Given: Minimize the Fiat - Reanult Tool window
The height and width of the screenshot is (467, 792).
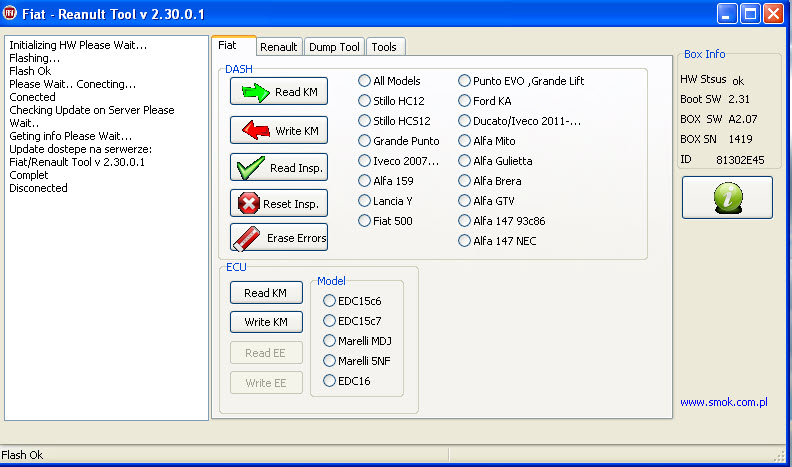Looking at the screenshot, I should pyautogui.click(x=727, y=14).
